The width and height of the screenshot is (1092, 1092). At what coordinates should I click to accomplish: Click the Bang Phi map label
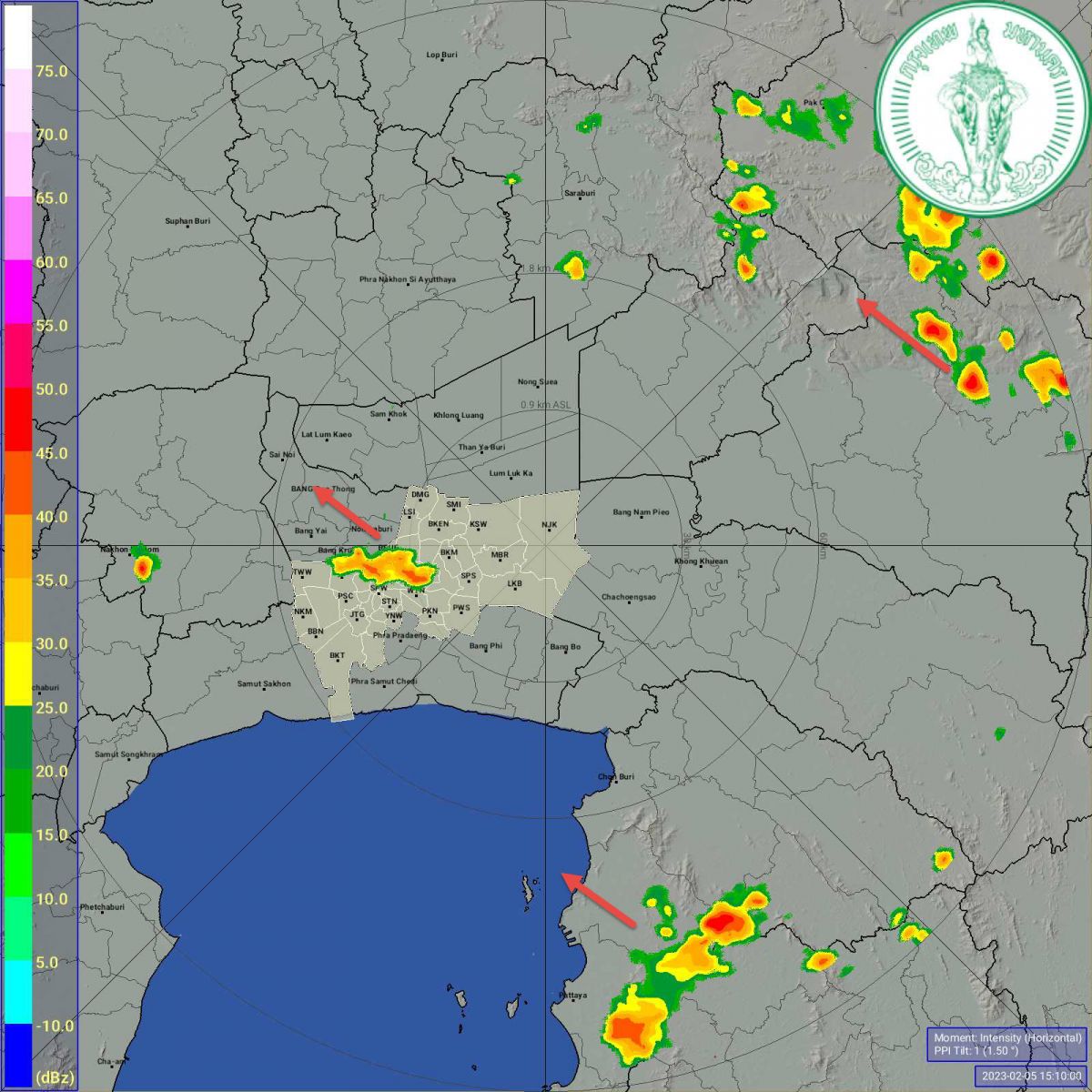click(x=486, y=645)
